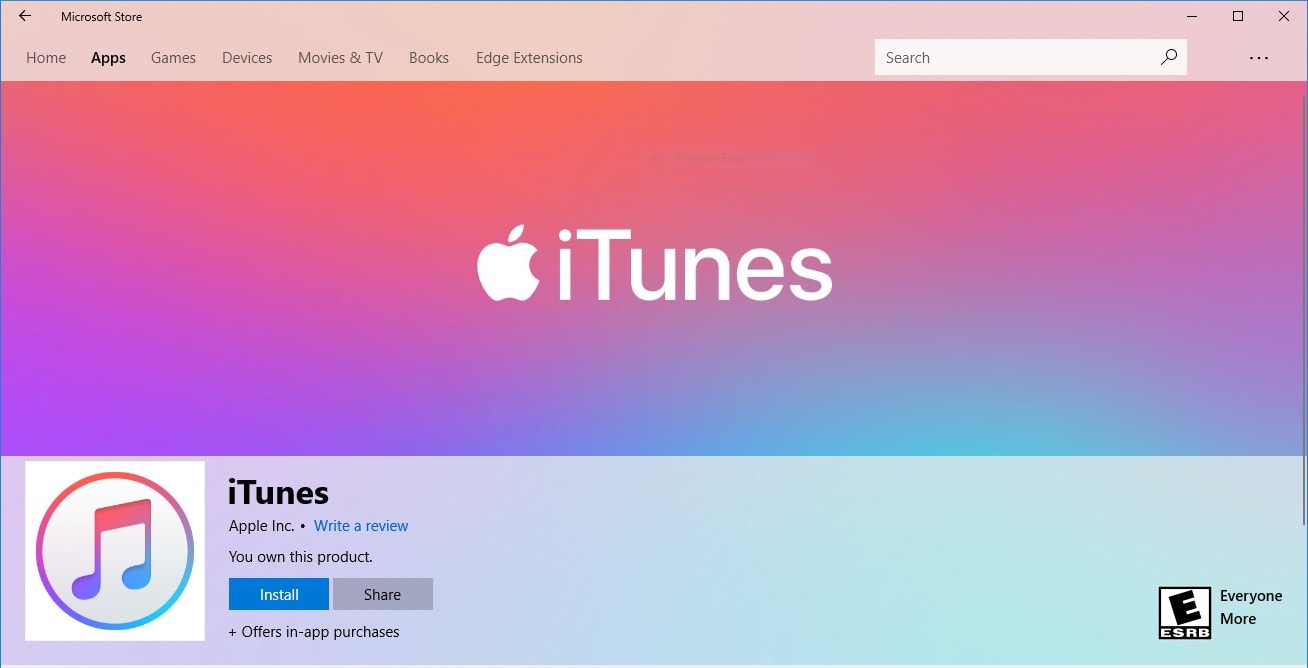The height and width of the screenshot is (668, 1308).
Task: Open the Write a review link
Action: [361, 526]
